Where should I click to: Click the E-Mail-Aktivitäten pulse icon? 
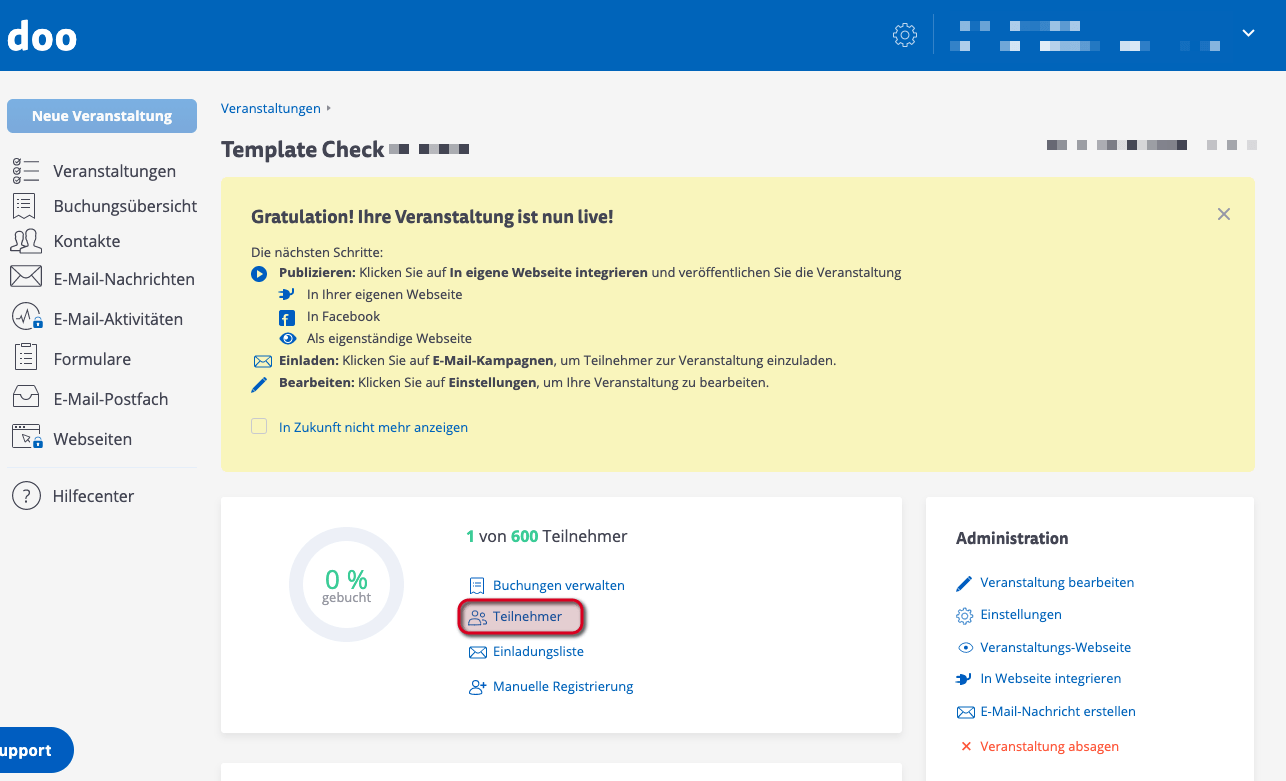pyautogui.click(x=26, y=318)
